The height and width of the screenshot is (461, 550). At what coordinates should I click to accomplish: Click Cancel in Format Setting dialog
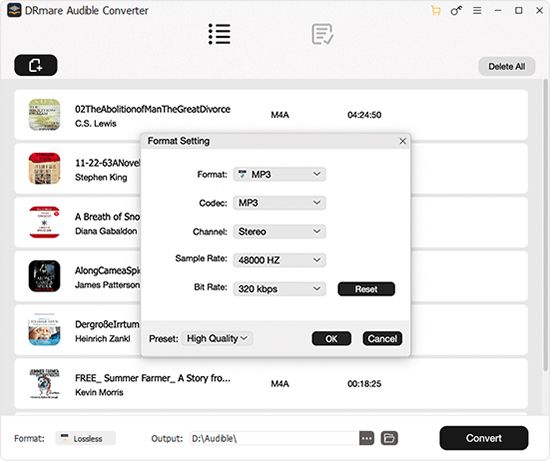(382, 339)
